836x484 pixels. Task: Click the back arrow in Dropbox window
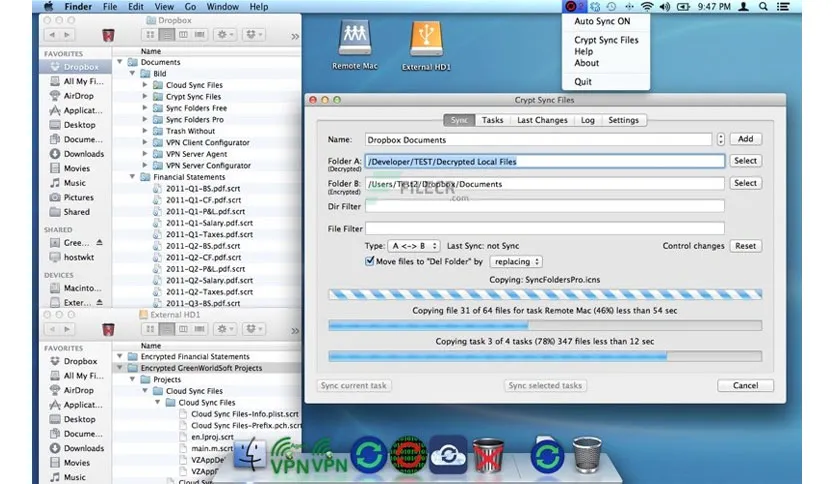52,35
